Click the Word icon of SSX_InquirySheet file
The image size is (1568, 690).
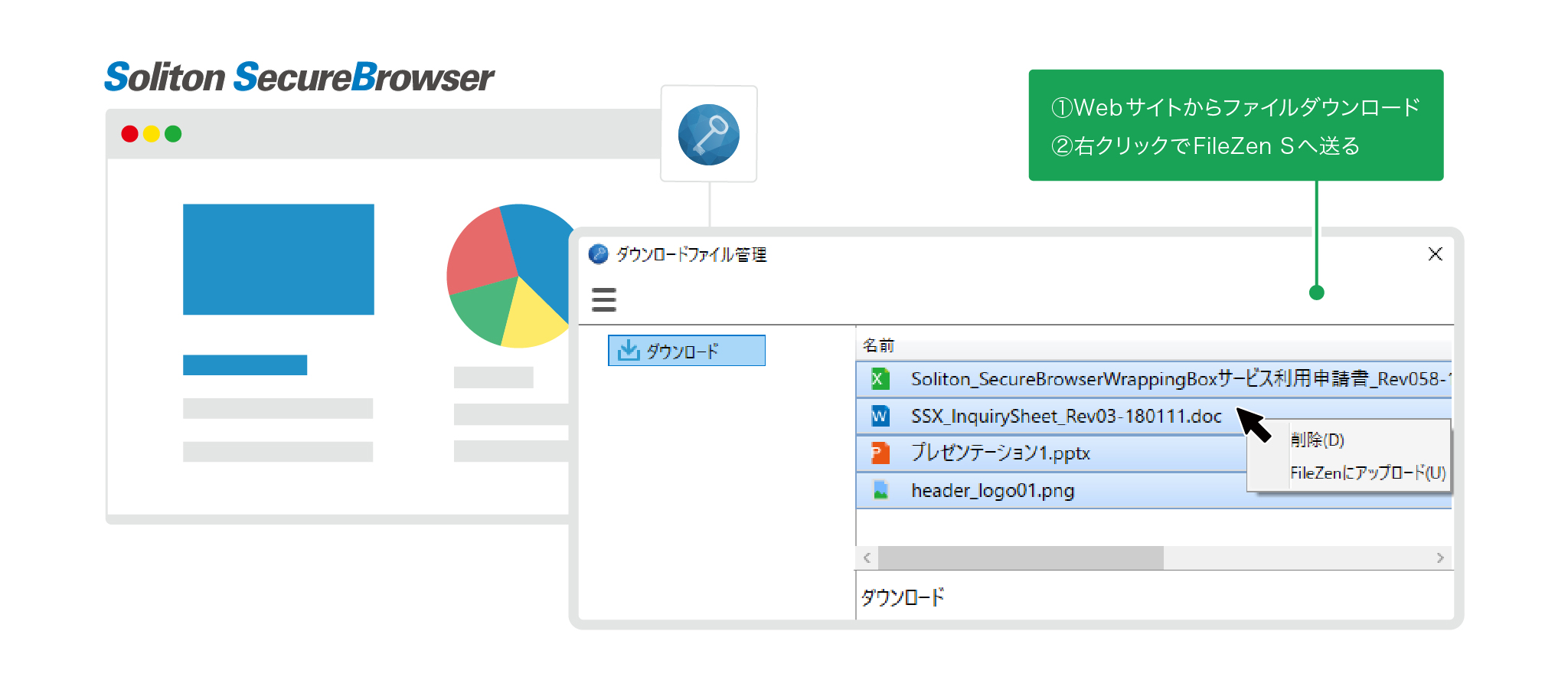coord(880,416)
